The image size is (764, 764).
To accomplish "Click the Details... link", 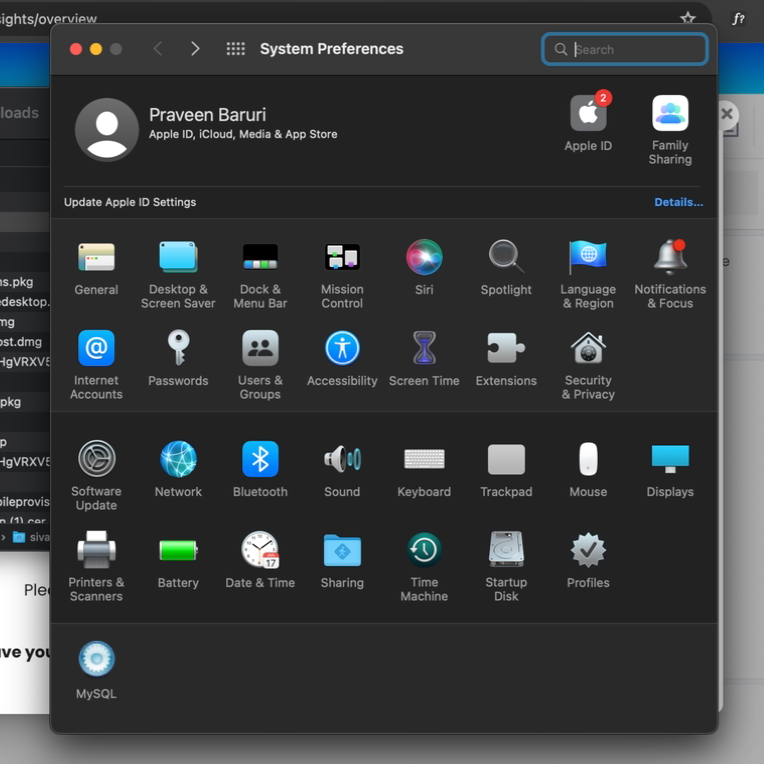I will pyautogui.click(x=678, y=202).
